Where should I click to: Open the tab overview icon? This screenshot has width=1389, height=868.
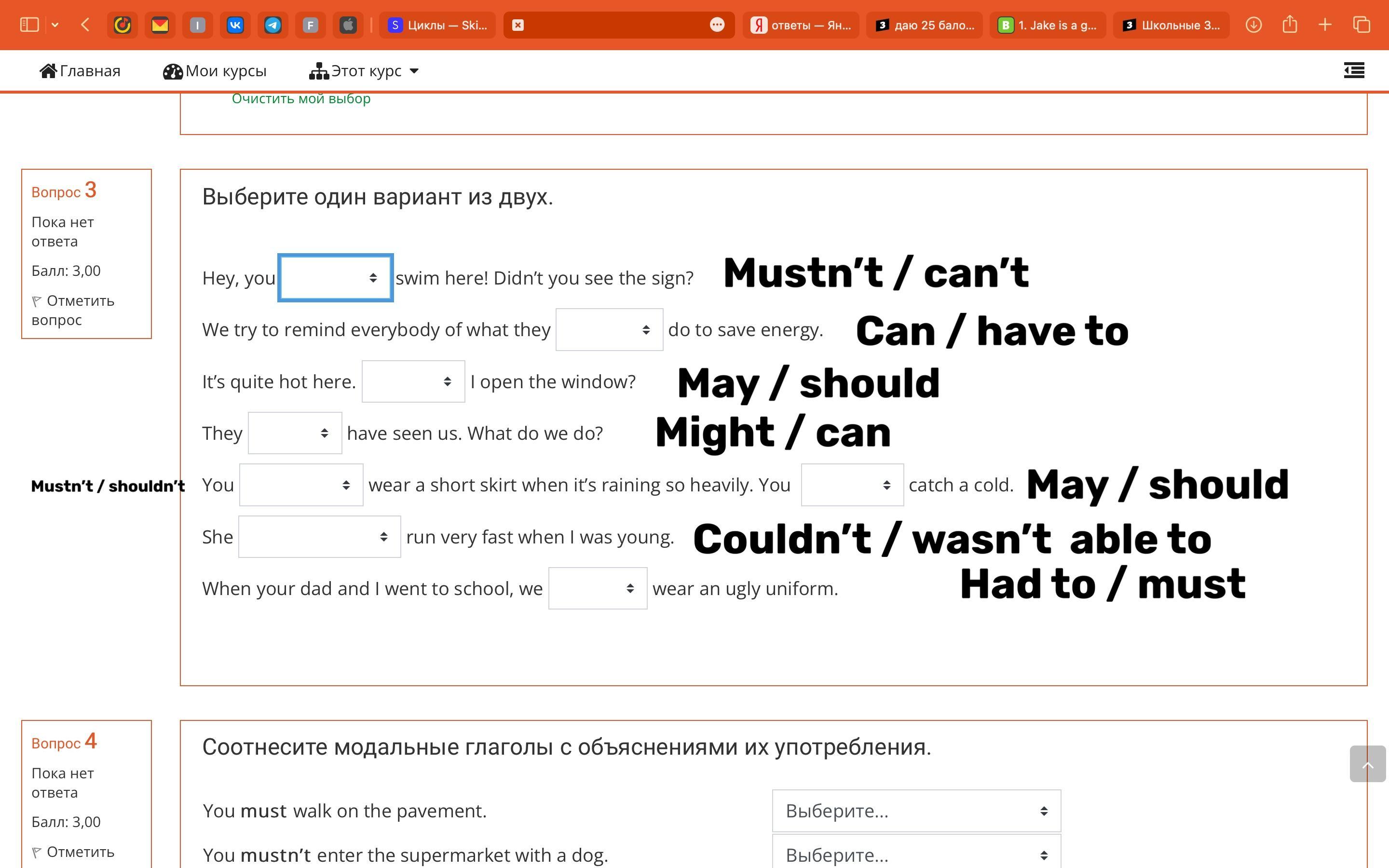(x=1362, y=25)
